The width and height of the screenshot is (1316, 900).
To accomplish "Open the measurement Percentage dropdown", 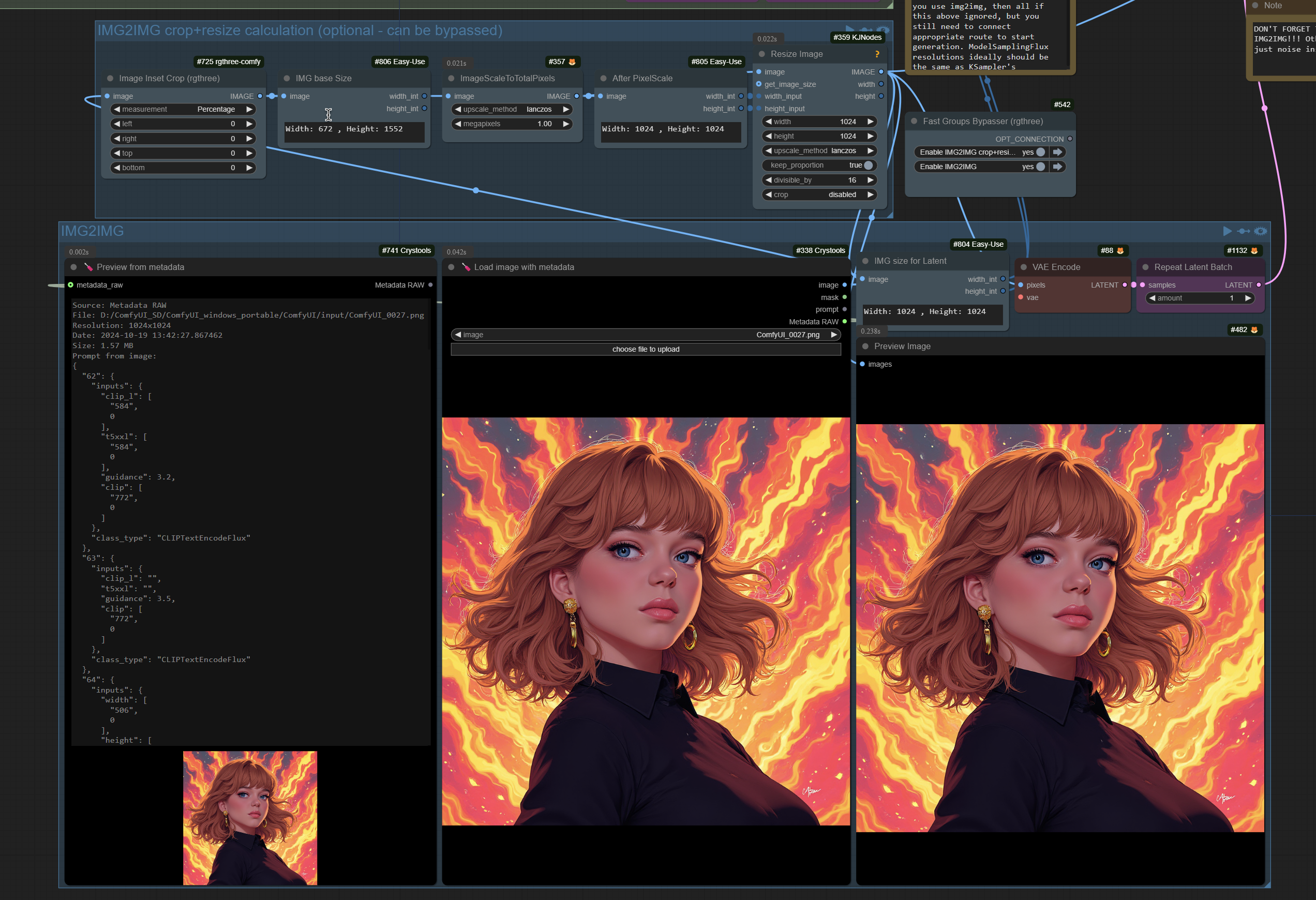I will [183, 109].
